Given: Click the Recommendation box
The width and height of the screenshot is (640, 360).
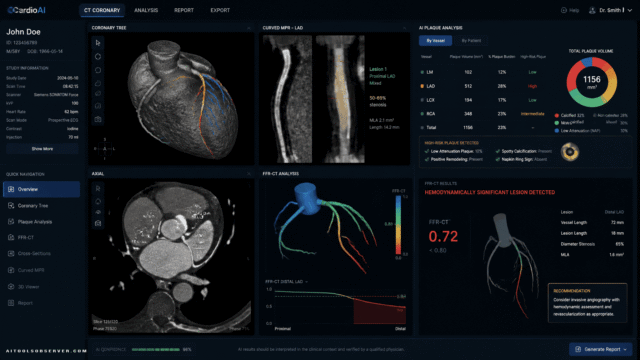Looking at the screenshot, I should coord(587,303).
